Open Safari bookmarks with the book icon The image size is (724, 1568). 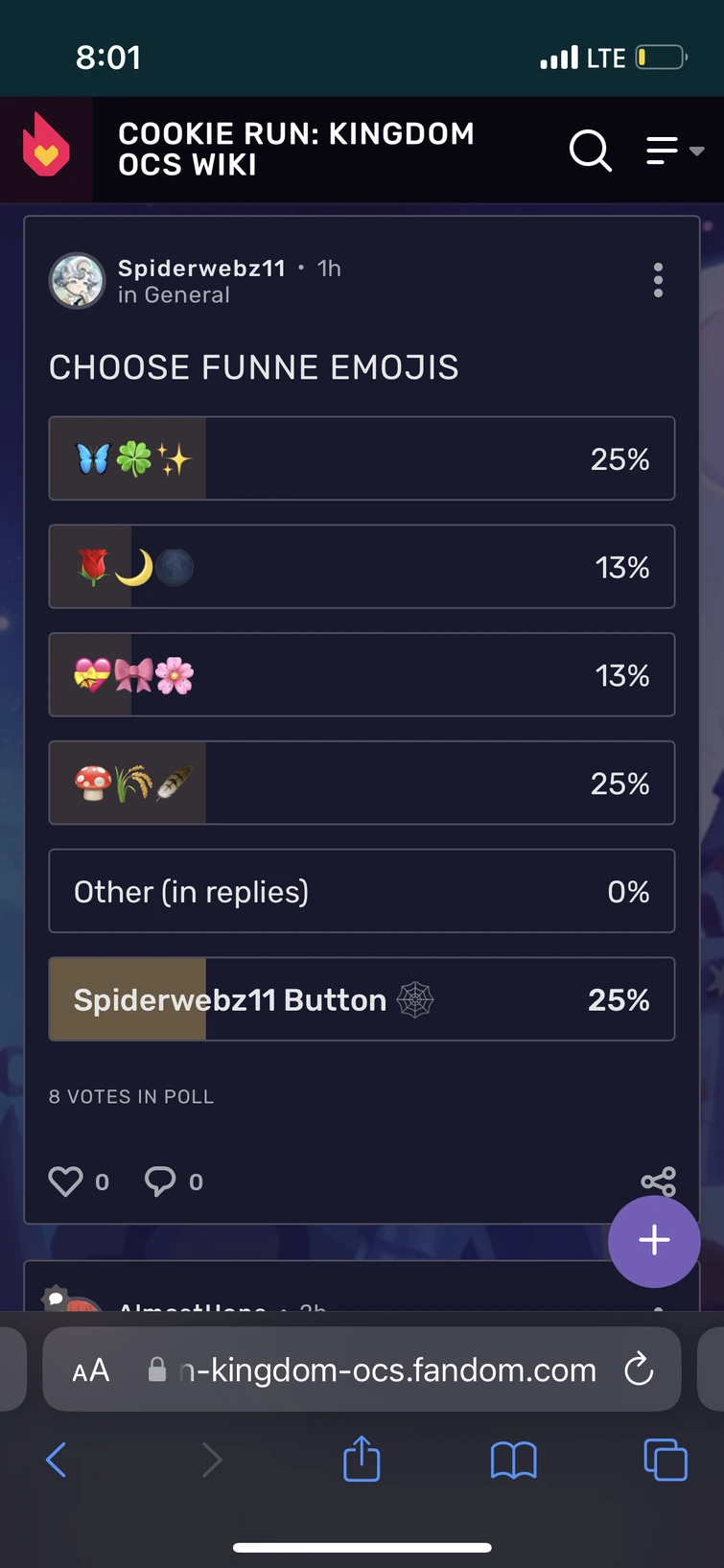(x=513, y=1460)
